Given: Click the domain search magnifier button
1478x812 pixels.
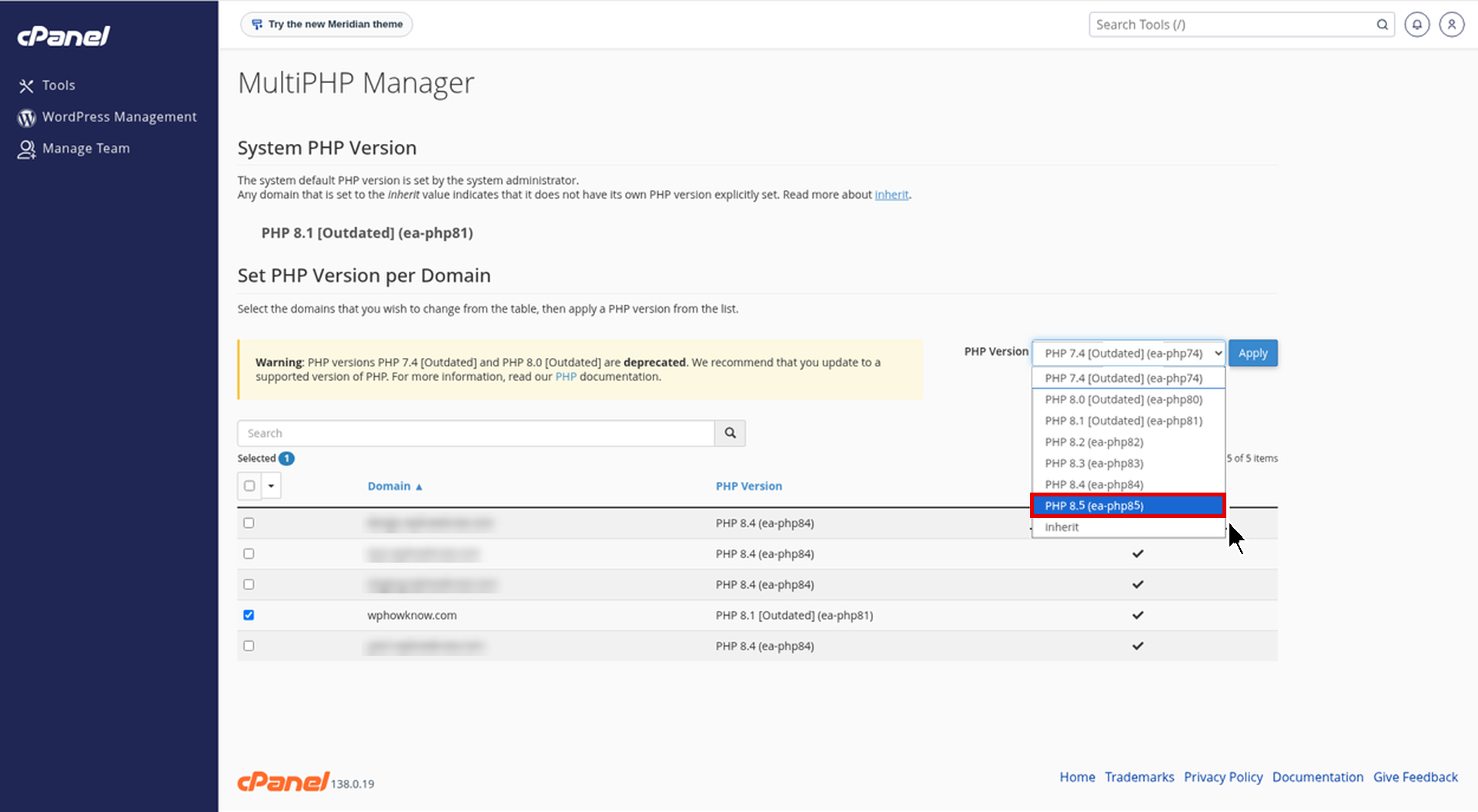Looking at the screenshot, I should (730, 433).
